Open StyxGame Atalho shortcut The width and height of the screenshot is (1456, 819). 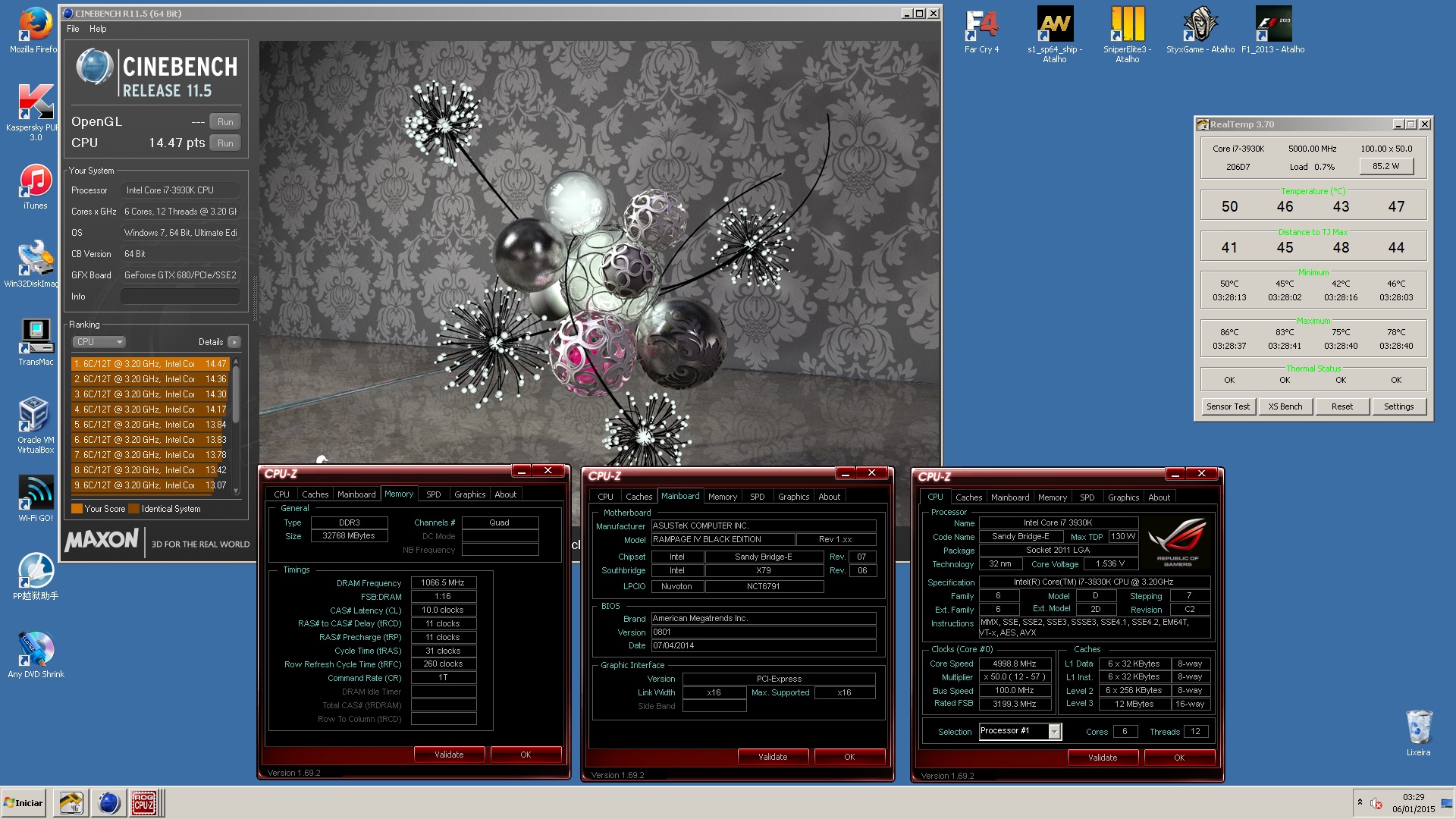(1200, 30)
